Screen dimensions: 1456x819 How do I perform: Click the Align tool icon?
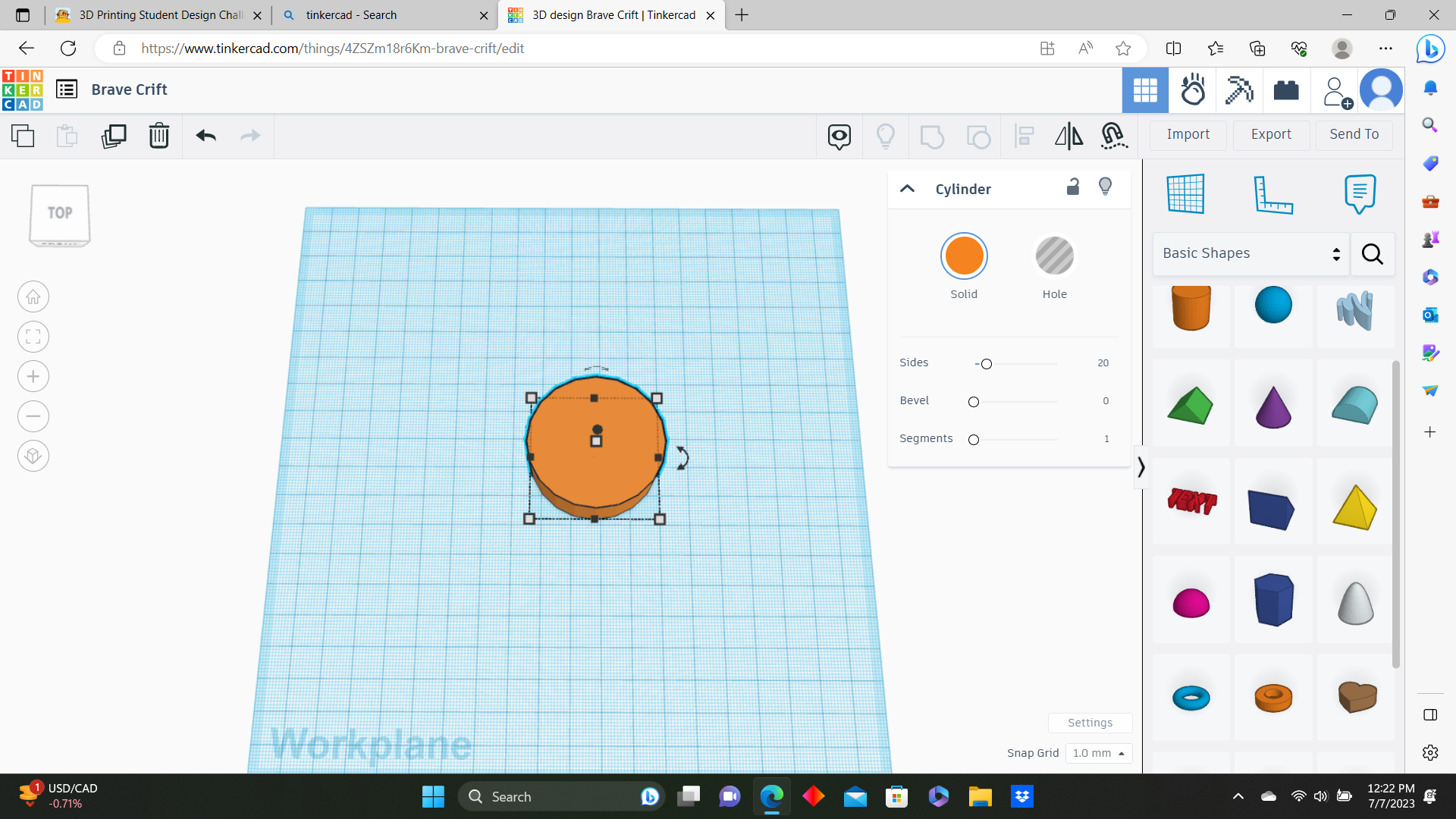[x=1025, y=136]
